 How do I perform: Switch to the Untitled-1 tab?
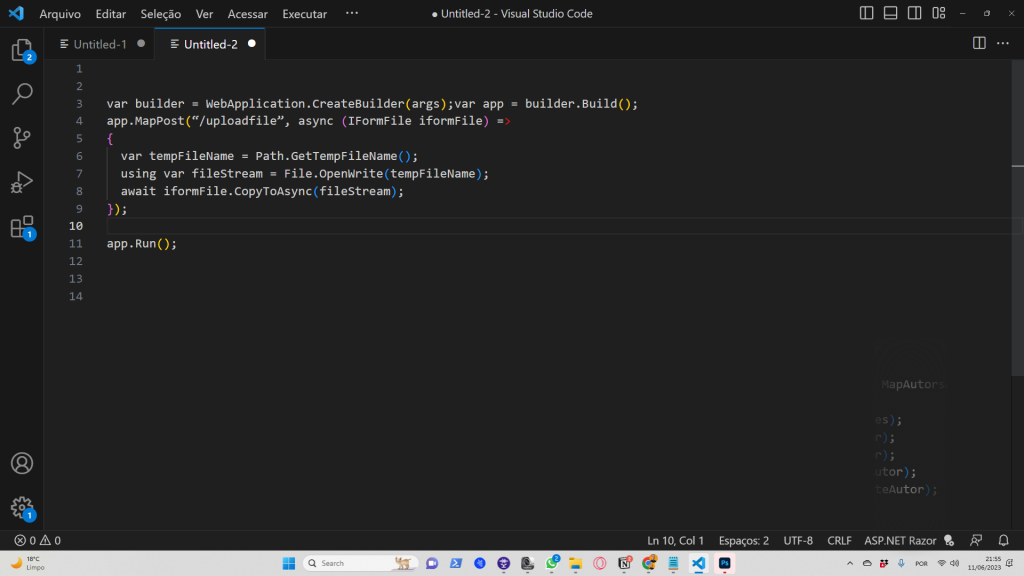[100, 44]
